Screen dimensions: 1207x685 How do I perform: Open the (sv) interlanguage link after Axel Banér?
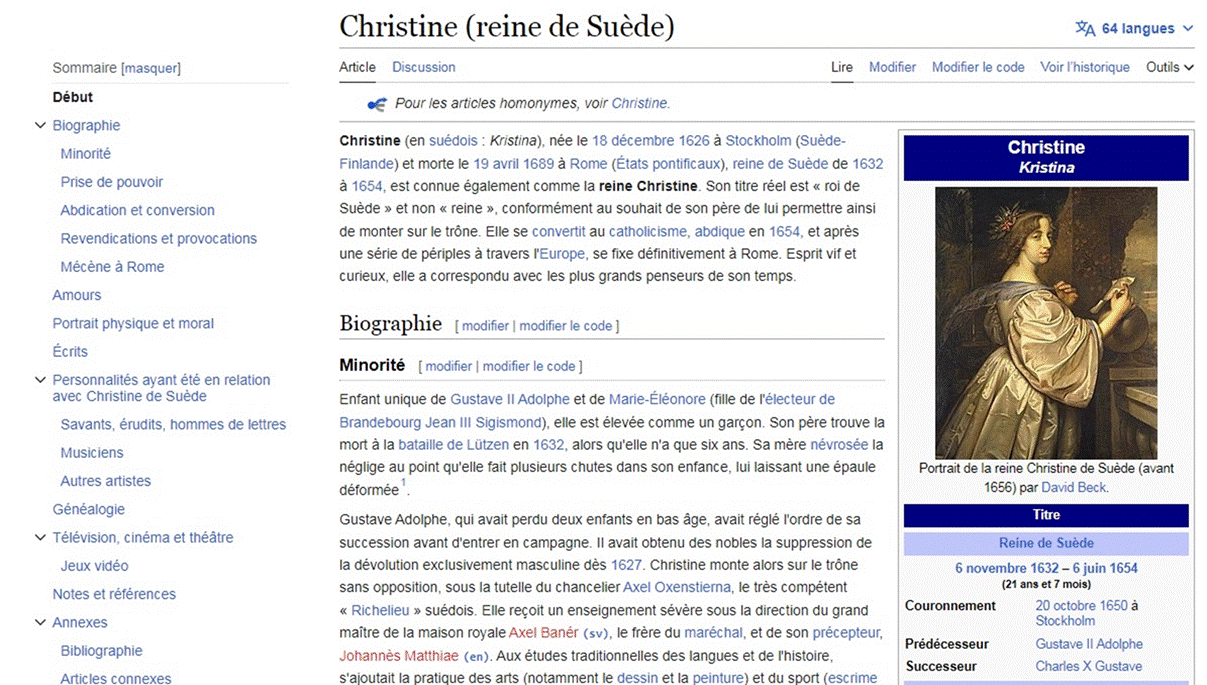click(x=596, y=633)
